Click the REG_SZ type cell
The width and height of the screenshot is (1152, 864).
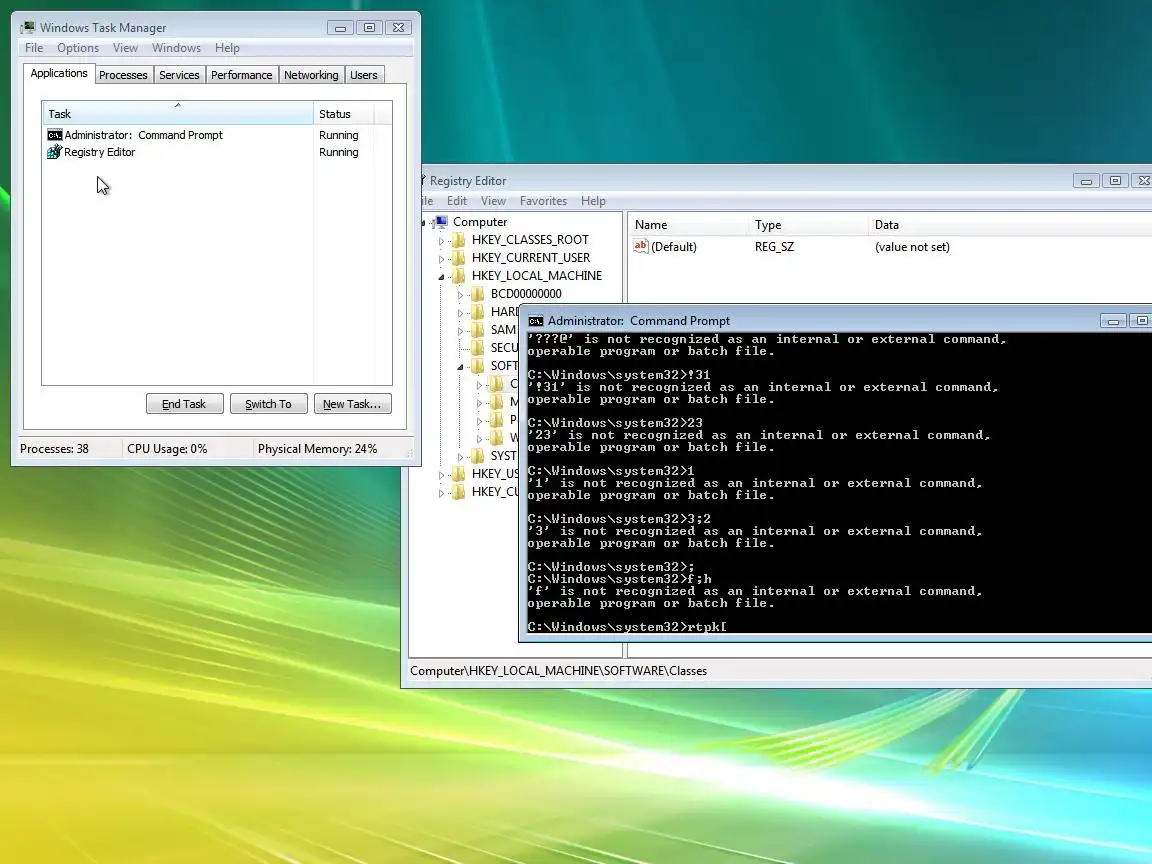point(774,247)
